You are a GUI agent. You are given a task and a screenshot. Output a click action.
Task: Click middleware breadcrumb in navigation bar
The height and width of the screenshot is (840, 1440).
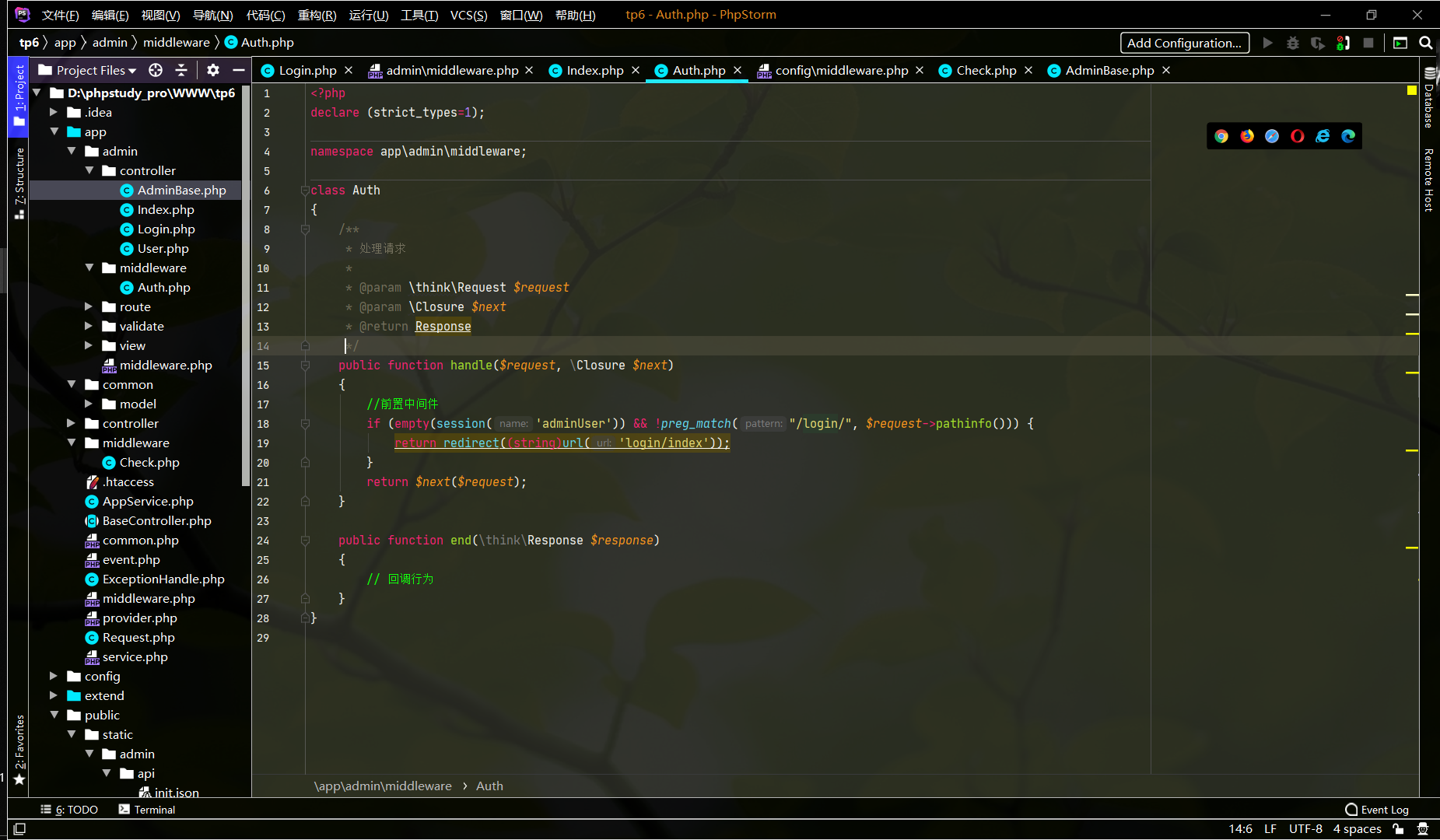[176, 43]
